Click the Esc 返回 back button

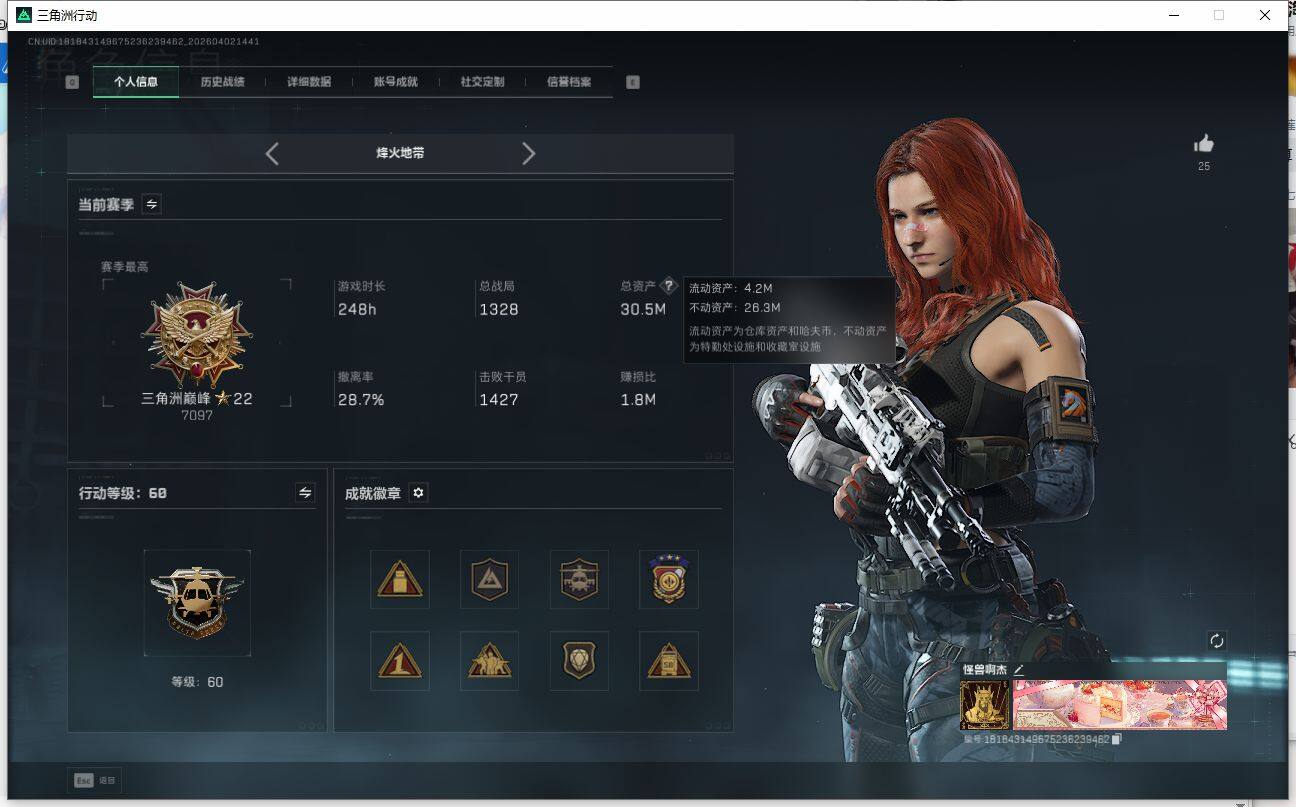[x=96, y=780]
